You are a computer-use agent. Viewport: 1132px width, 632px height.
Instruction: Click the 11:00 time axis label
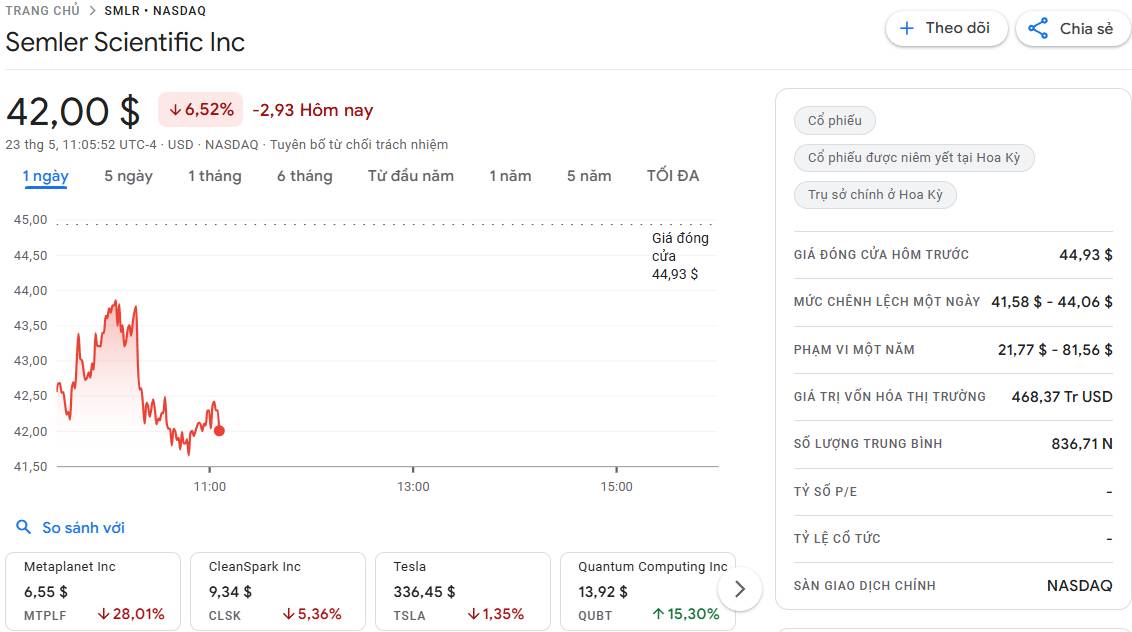click(x=209, y=487)
